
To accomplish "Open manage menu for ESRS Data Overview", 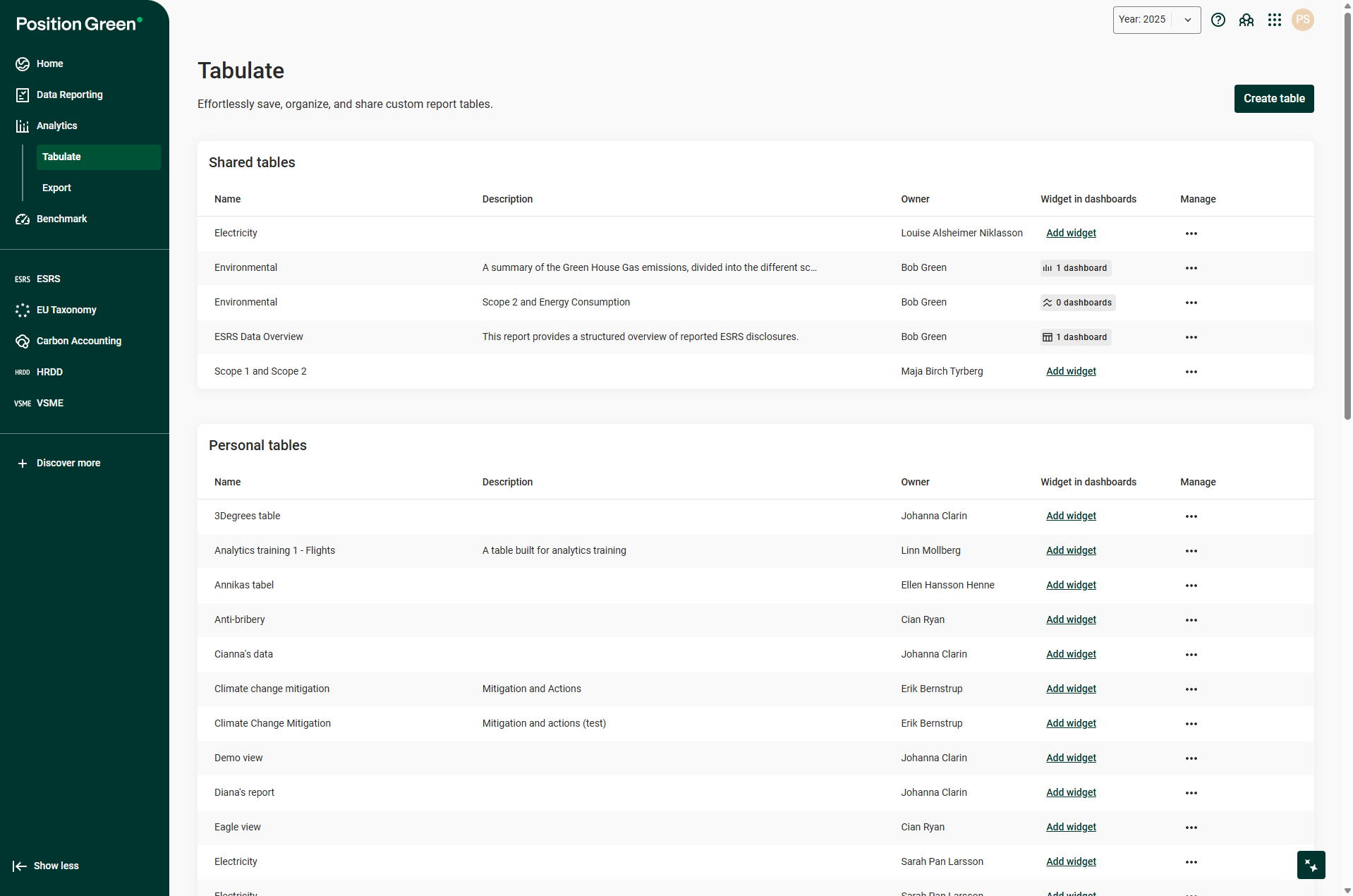I will coord(1191,337).
